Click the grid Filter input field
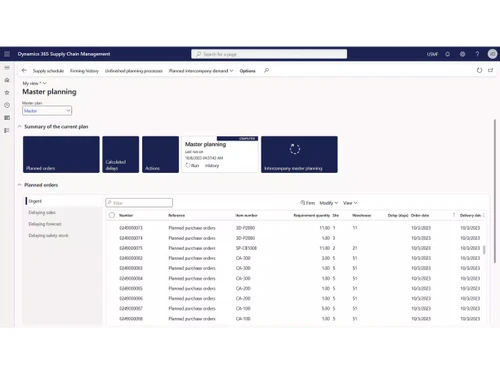The width and height of the screenshot is (500, 375). 139,203
